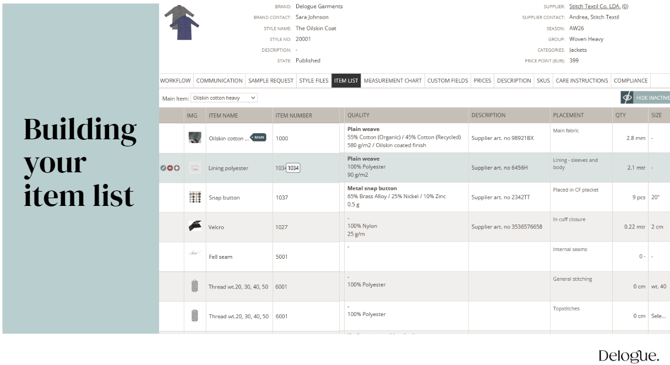Go to the Workflow tab
670x365 pixels.
(175, 80)
